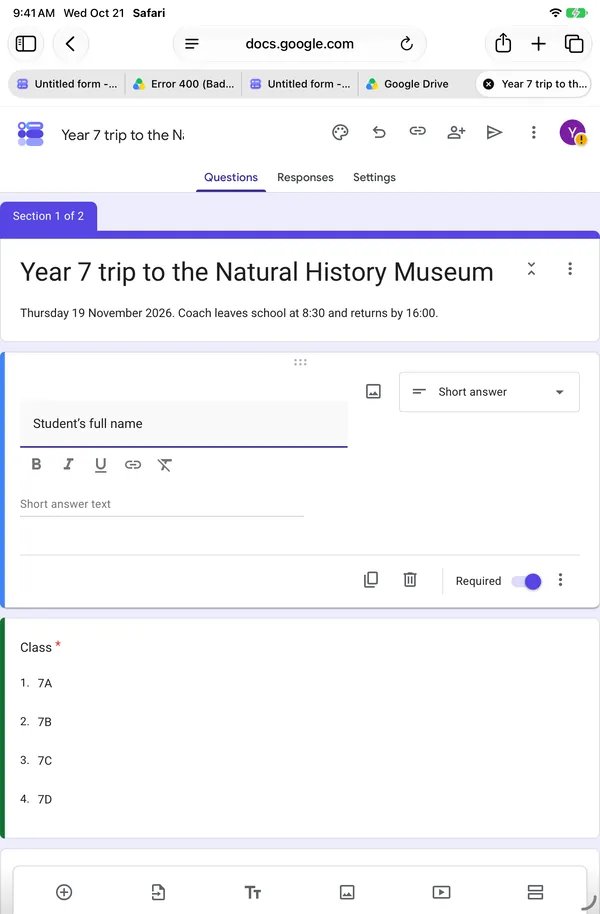The width and height of the screenshot is (600, 914).
Task: Edit the trip date description text
Action: click(x=229, y=313)
